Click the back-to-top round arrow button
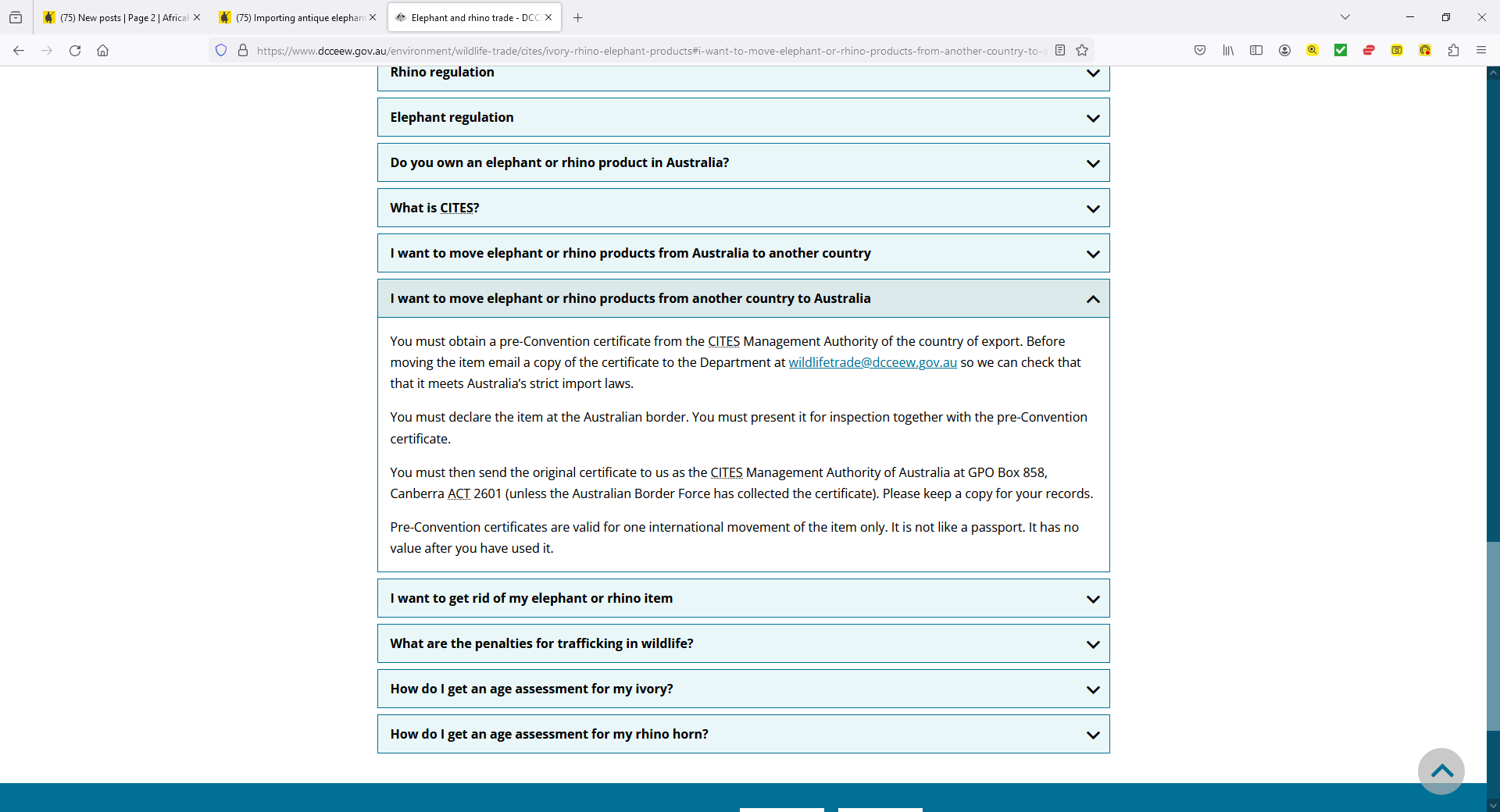This screenshot has width=1500, height=812. [x=1441, y=771]
